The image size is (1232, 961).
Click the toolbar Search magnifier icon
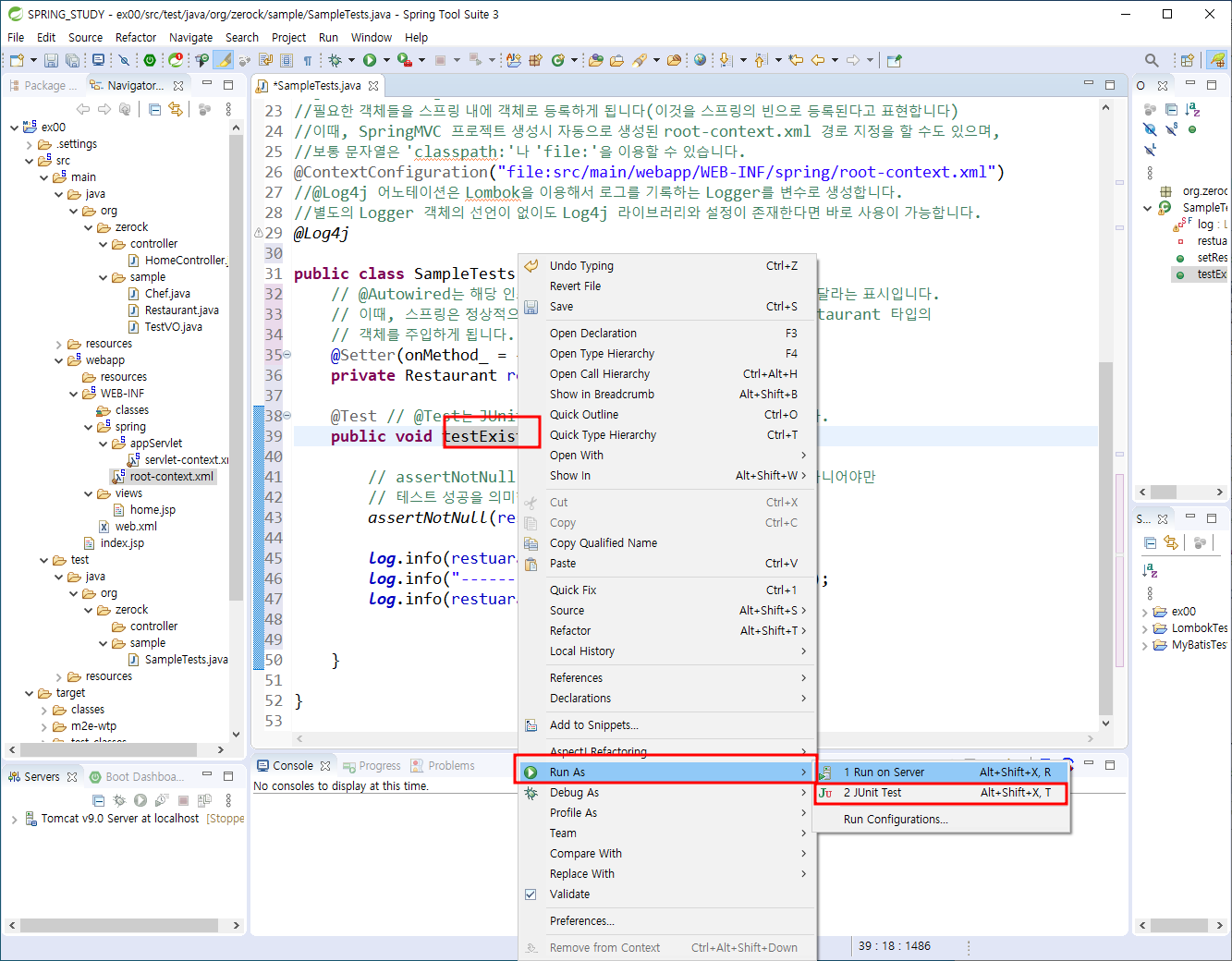click(1152, 60)
